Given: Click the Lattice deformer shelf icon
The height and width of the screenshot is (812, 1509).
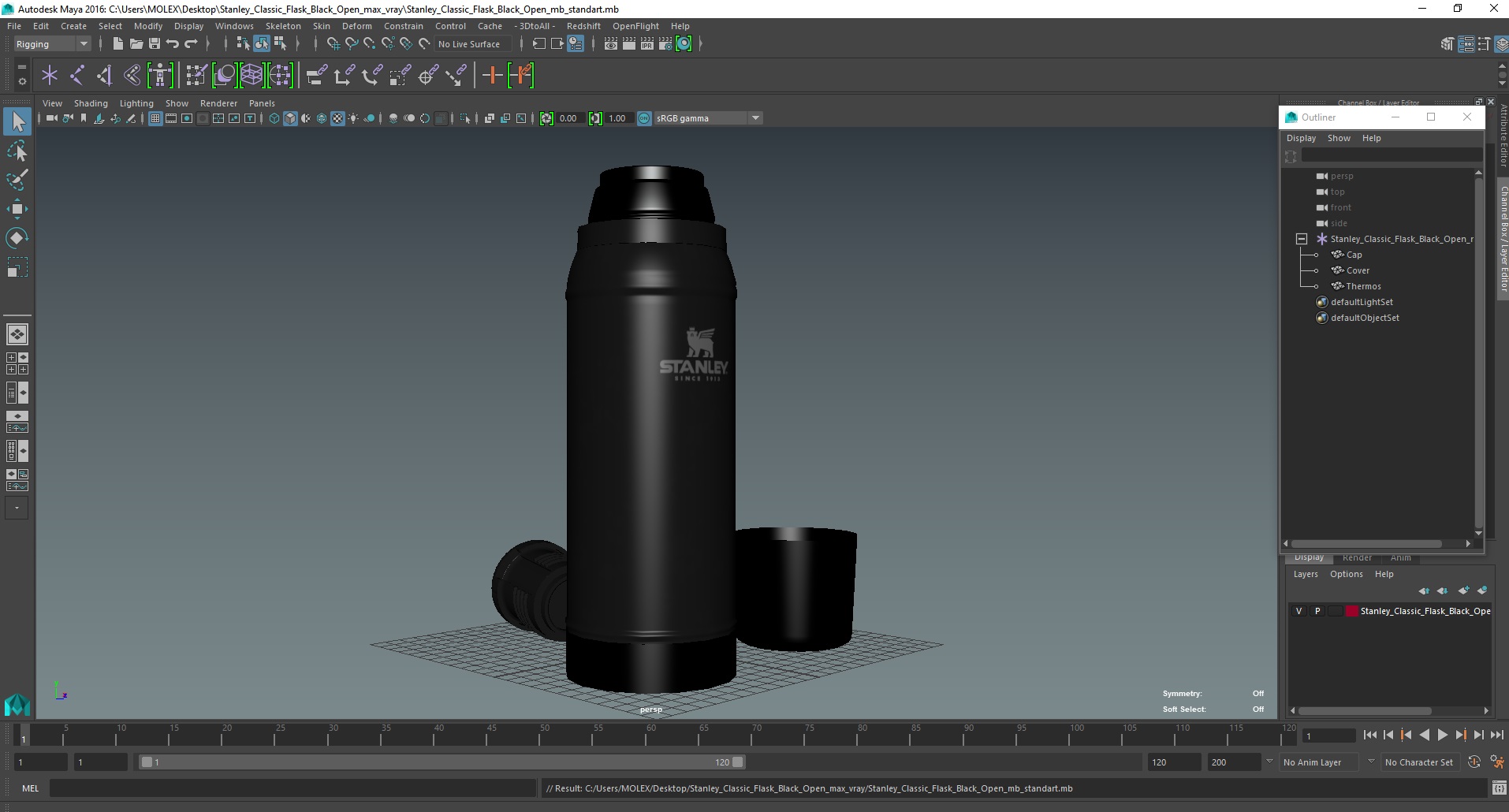Looking at the screenshot, I should click(252, 76).
